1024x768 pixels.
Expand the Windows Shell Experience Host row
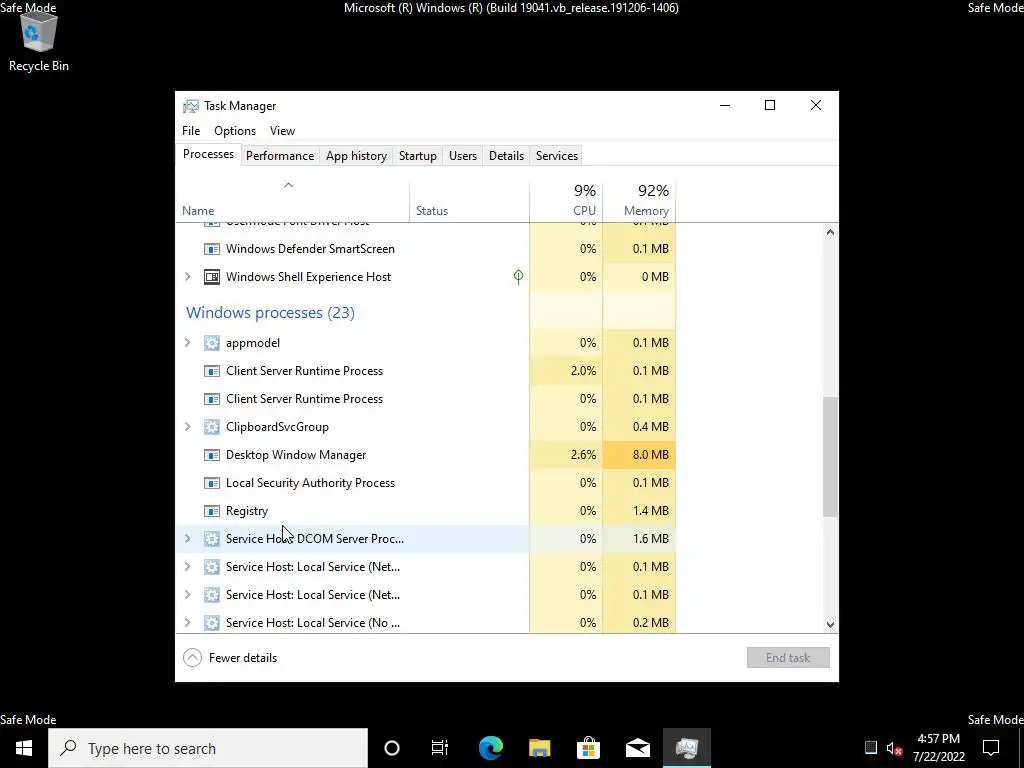tap(188, 277)
